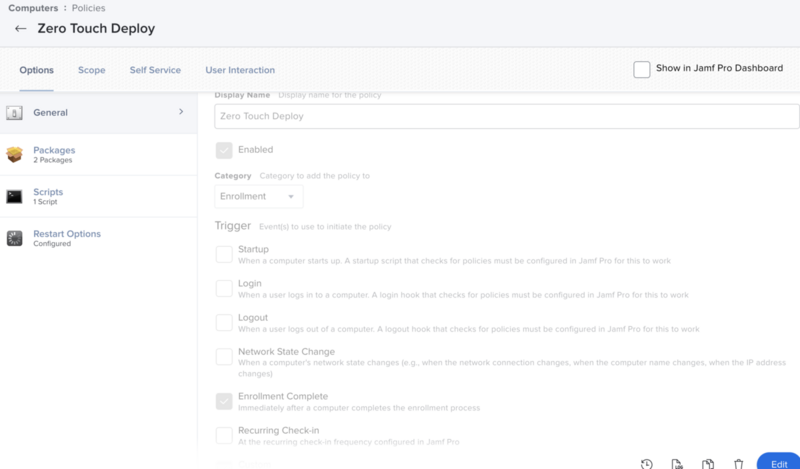The image size is (800, 469).
Task: Open the Category Enrollment dropdown
Action: click(x=259, y=196)
